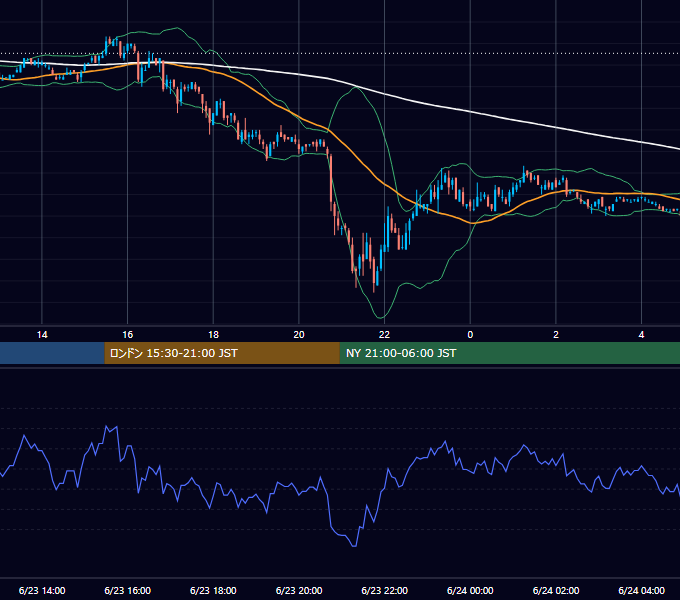
Task: Click the oscillator's highest peak before 16:00
Action: click(x=107, y=427)
